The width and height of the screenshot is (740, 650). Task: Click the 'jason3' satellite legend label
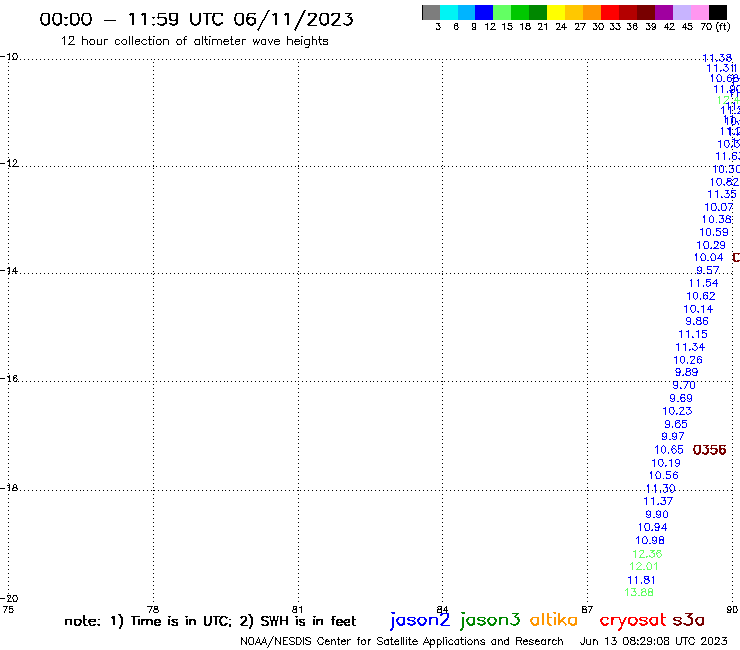pyautogui.click(x=490, y=620)
